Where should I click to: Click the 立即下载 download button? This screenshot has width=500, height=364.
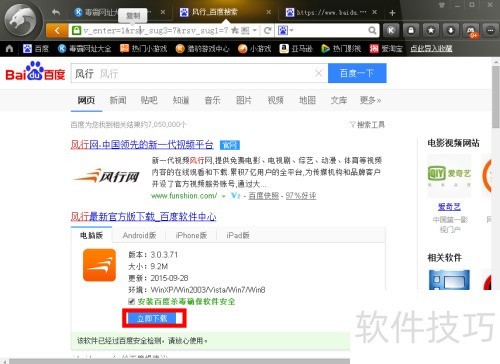pos(153,318)
